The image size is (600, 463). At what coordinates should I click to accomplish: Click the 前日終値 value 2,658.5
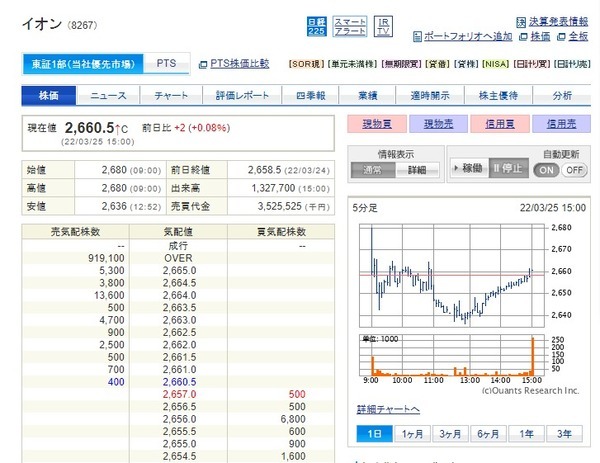(264, 170)
